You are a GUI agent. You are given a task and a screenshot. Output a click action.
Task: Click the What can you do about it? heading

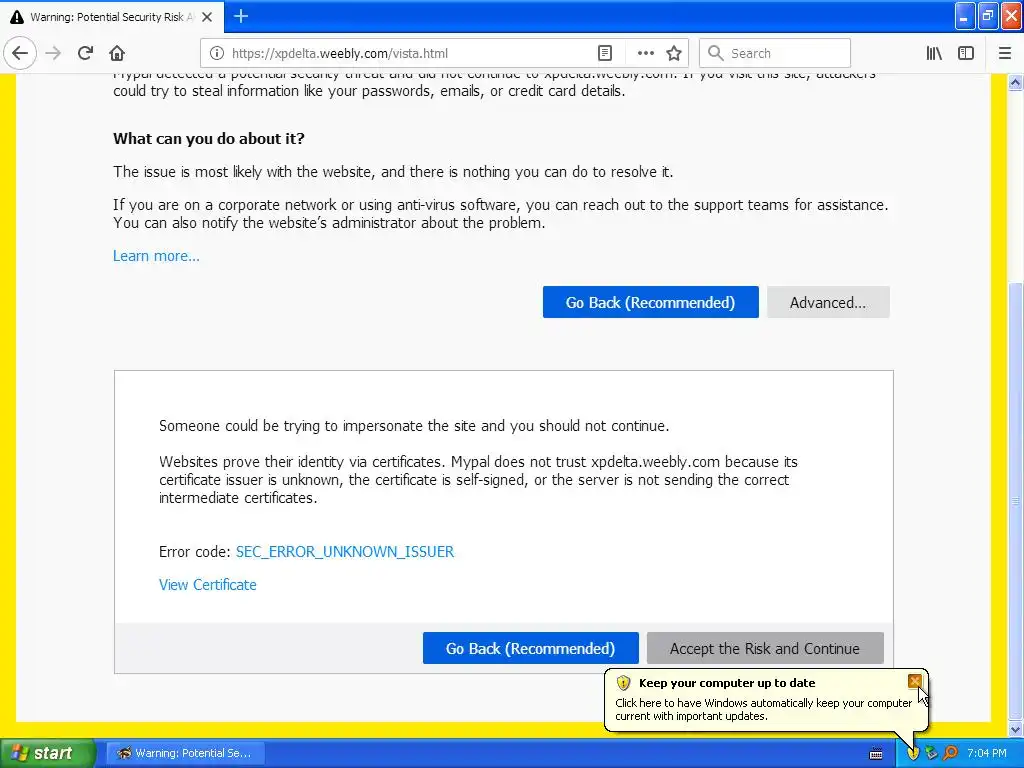point(209,138)
